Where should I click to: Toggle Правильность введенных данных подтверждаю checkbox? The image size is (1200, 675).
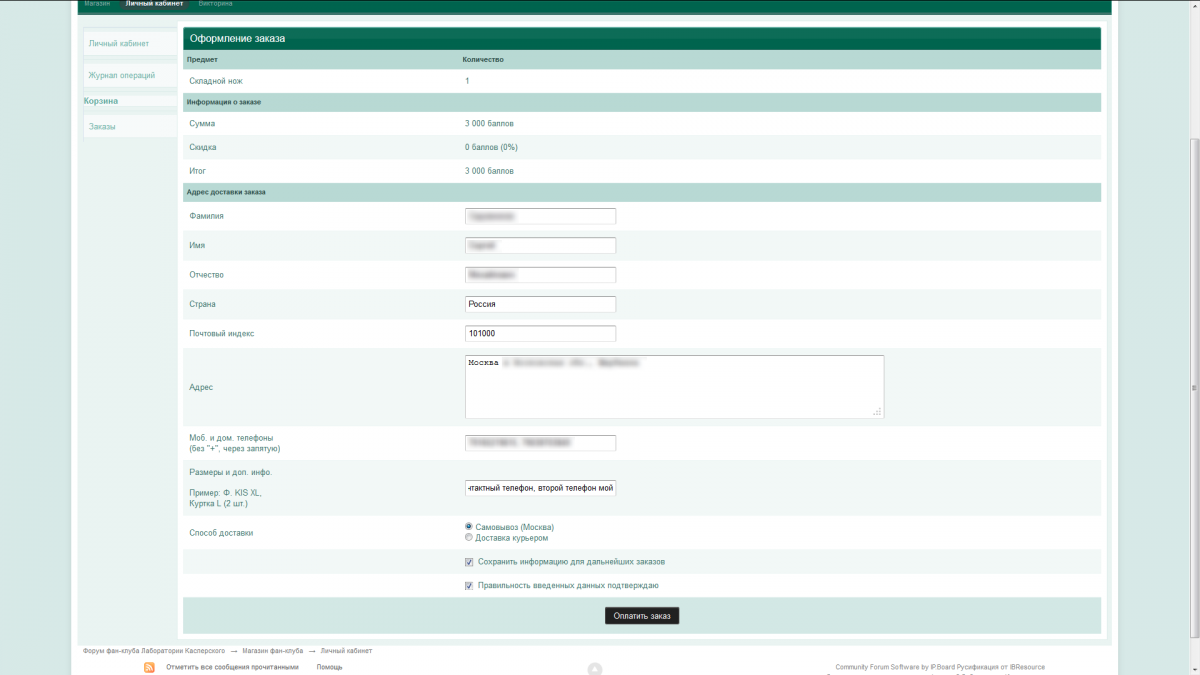pos(469,586)
